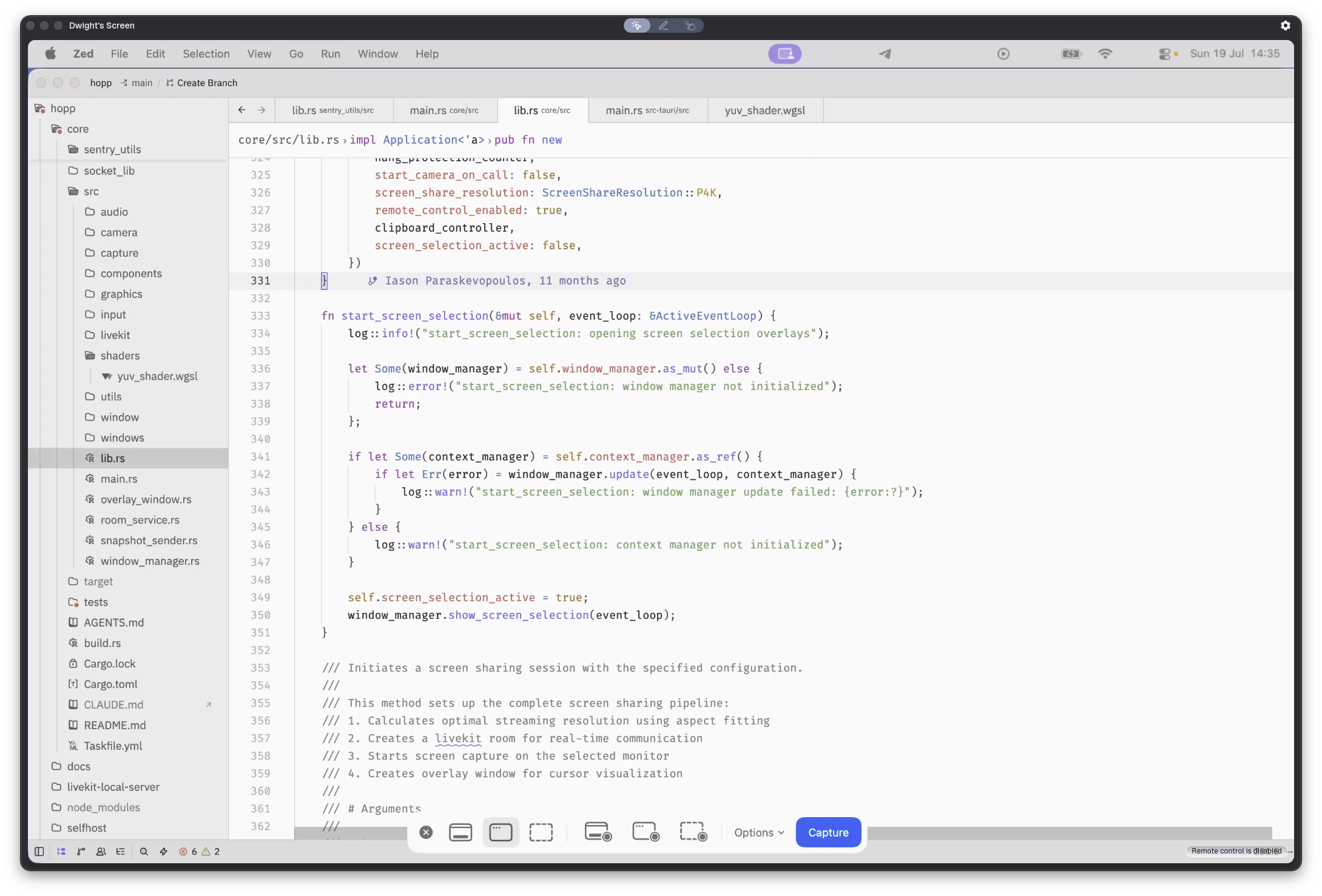Open the outline panel icon
The height and width of the screenshot is (896, 1322).
121,851
